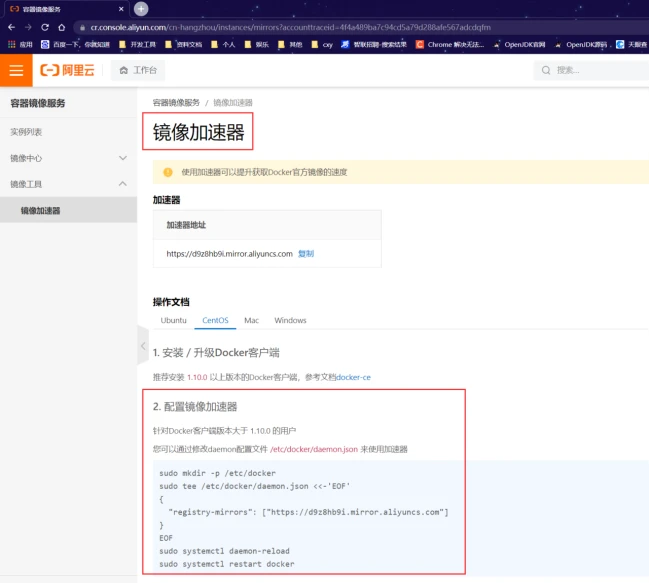Reload the page with refresh icon
650x583 pixels.
tap(45, 27)
